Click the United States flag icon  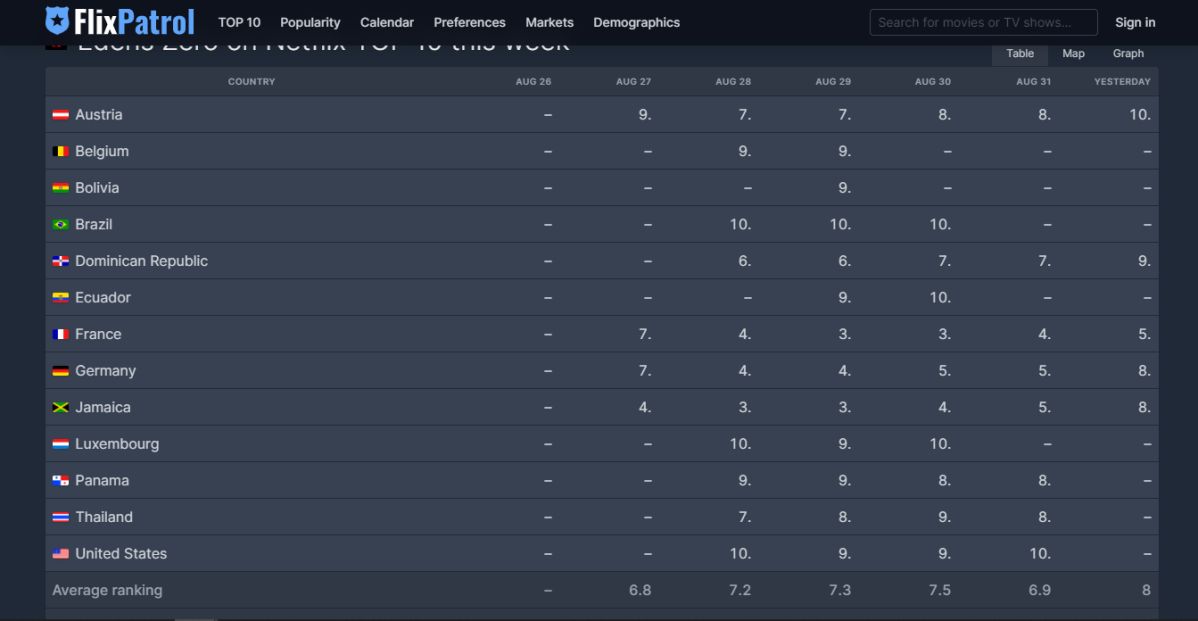pyautogui.click(x=60, y=553)
